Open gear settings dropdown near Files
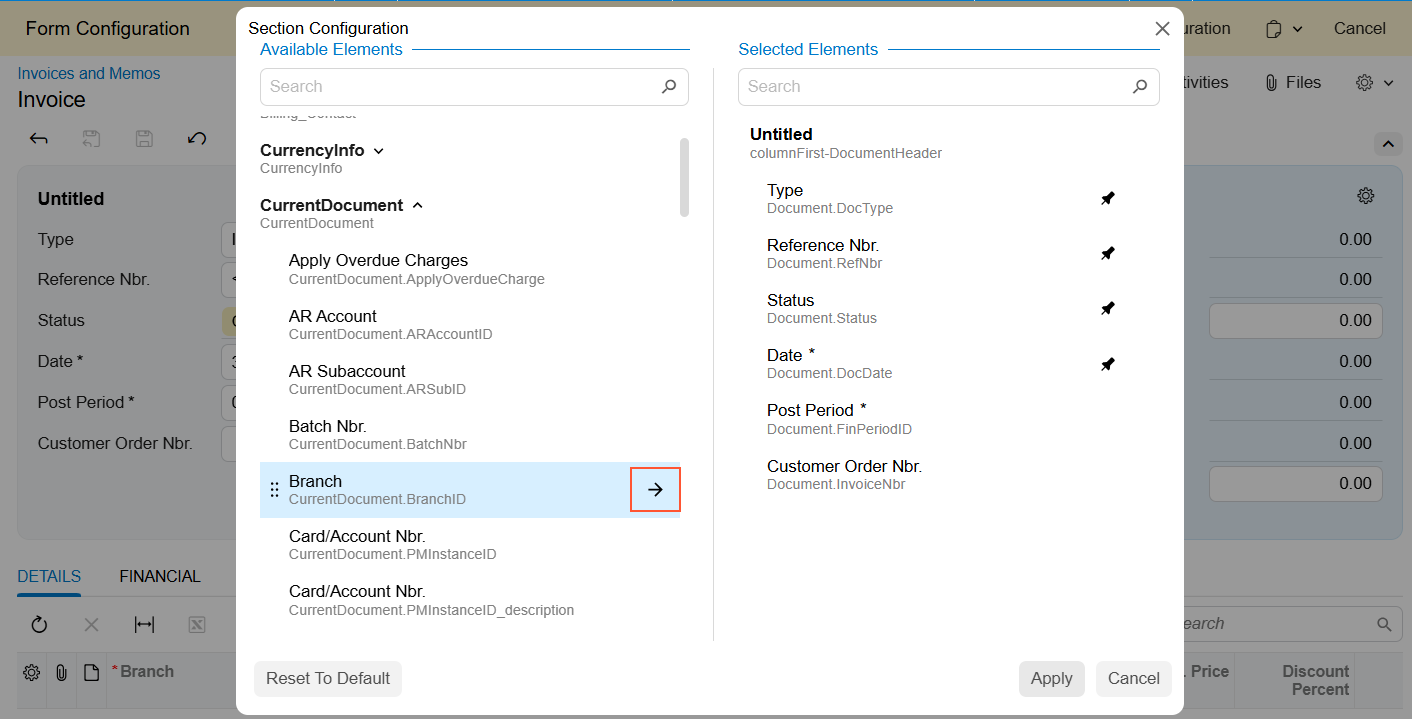Screen dimensions: 1412x719 pos(1373,83)
